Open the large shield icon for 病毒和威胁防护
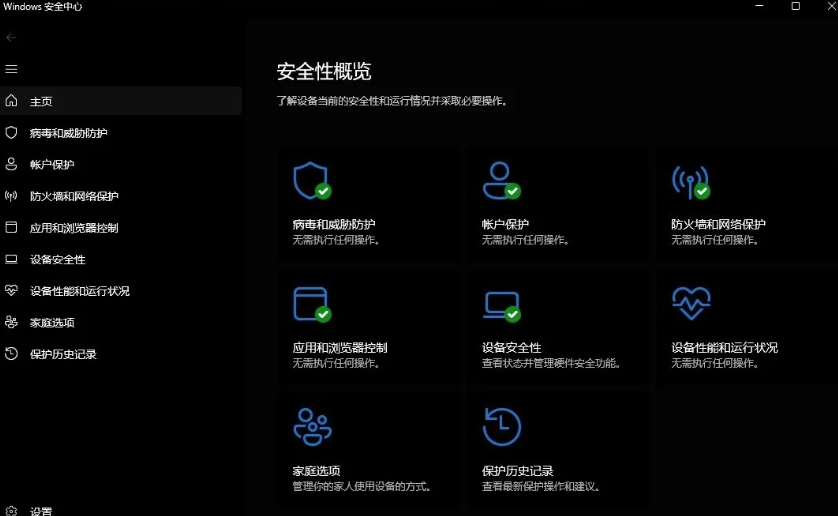Image resolution: width=838 pixels, height=516 pixels. pyautogui.click(x=312, y=181)
